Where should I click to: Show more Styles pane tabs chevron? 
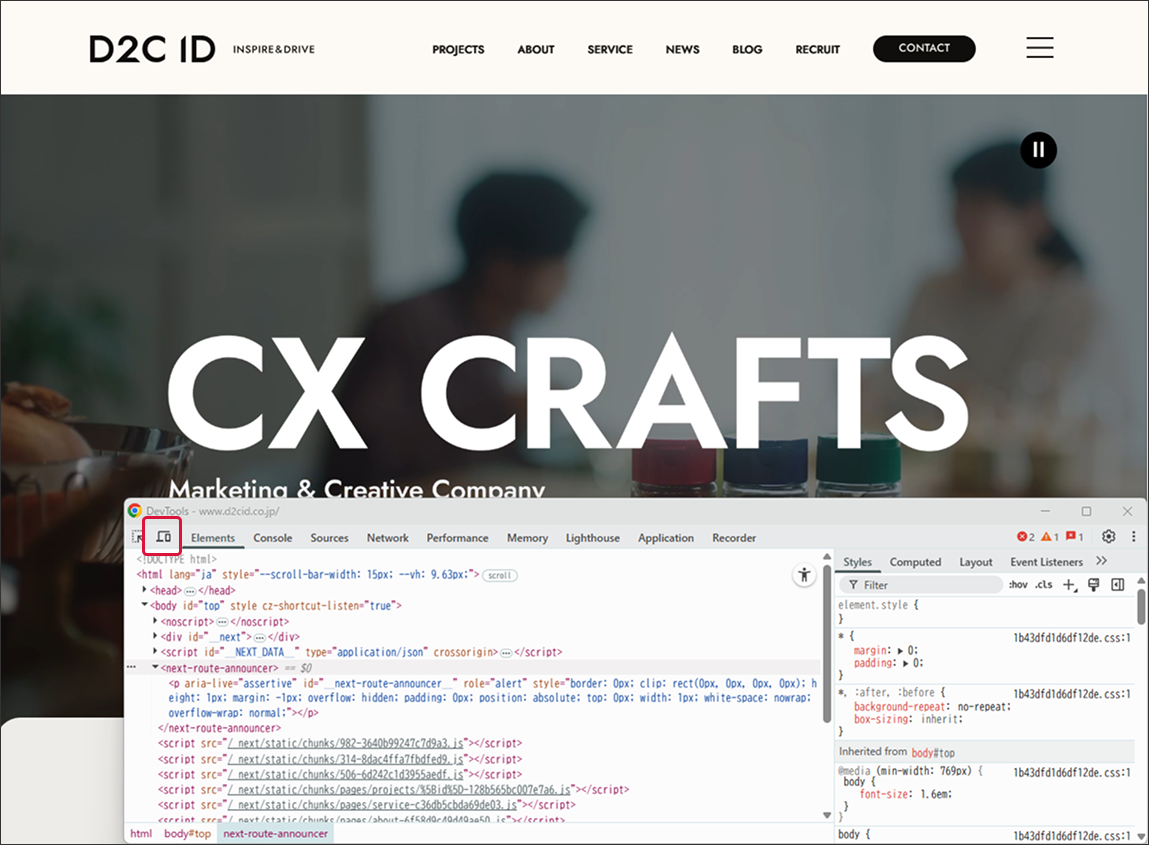1101,561
